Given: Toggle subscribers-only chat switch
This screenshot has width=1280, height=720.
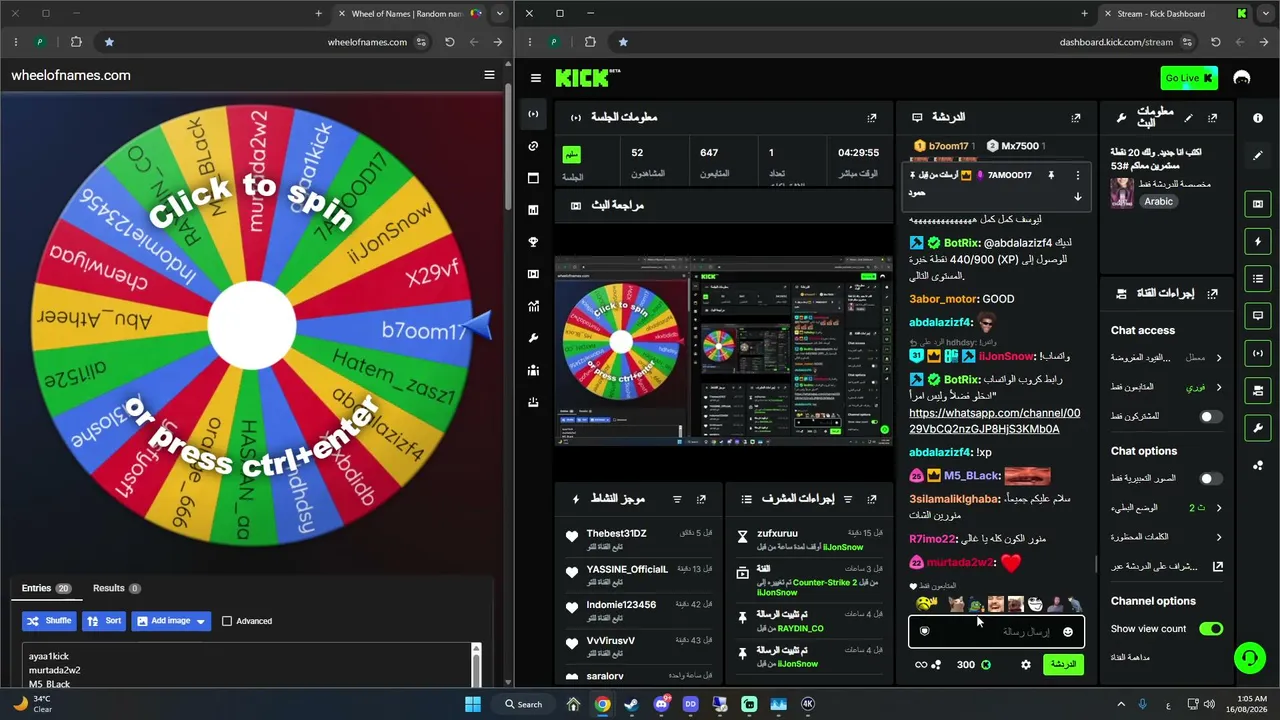Looking at the screenshot, I should pyautogui.click(x=1211, y=416).
